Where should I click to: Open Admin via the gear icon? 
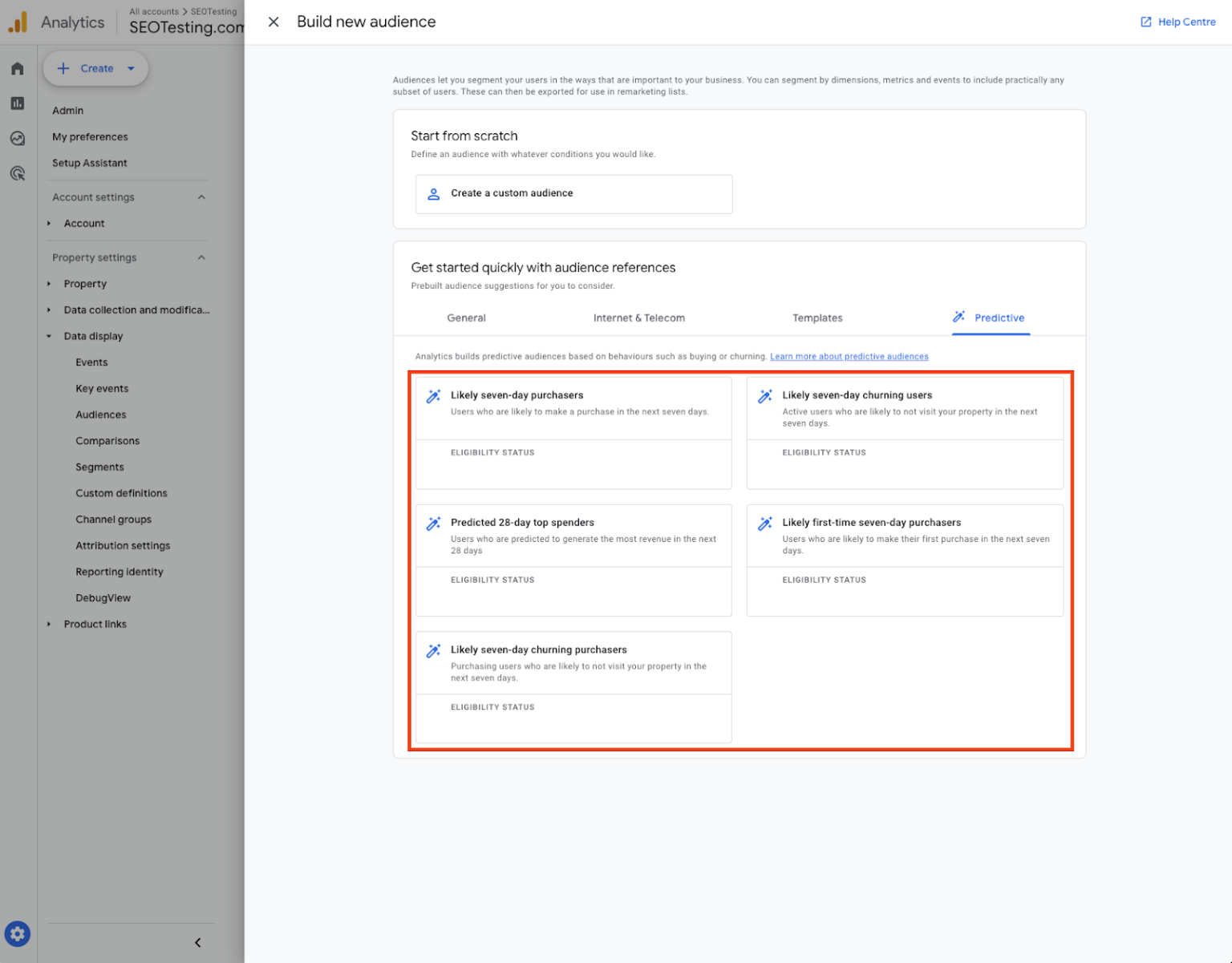click(x=17, y=933)
